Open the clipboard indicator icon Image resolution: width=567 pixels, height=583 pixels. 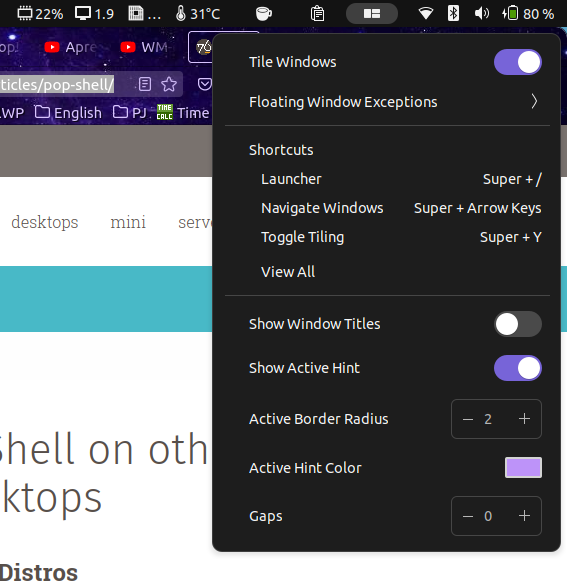pyautogui.click(x=317, y=14)
